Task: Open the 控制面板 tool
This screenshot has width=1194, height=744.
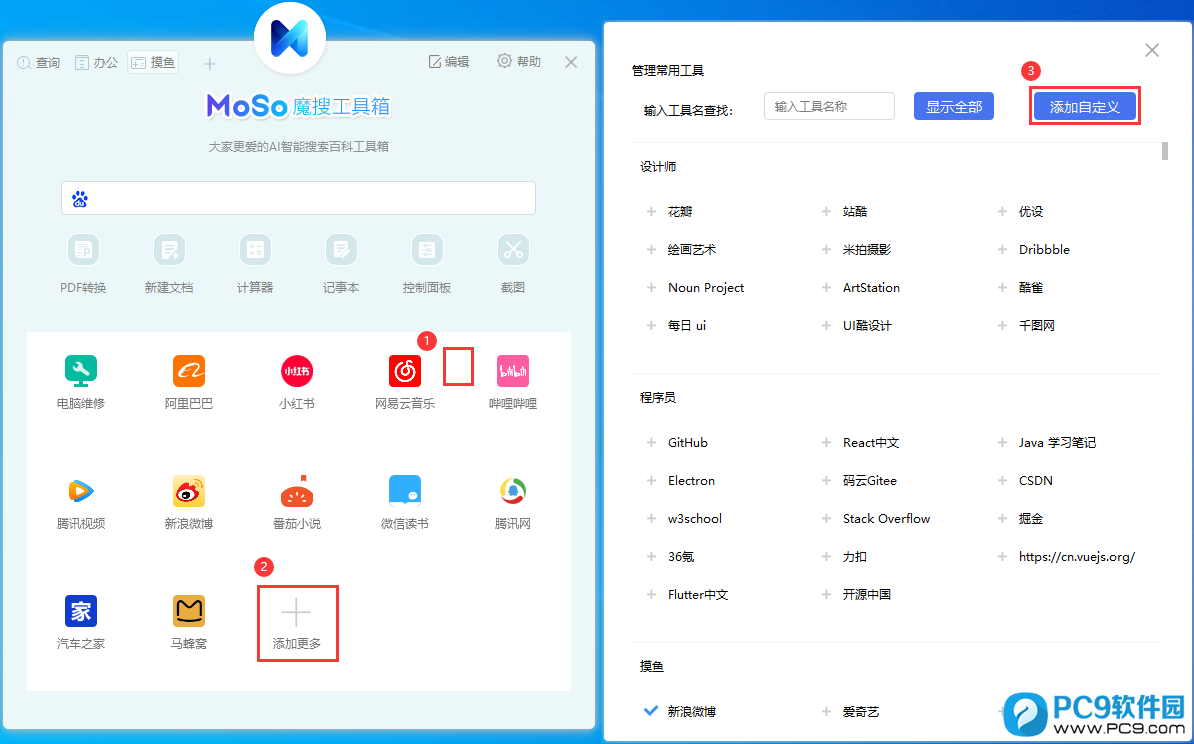Action: 427,250
